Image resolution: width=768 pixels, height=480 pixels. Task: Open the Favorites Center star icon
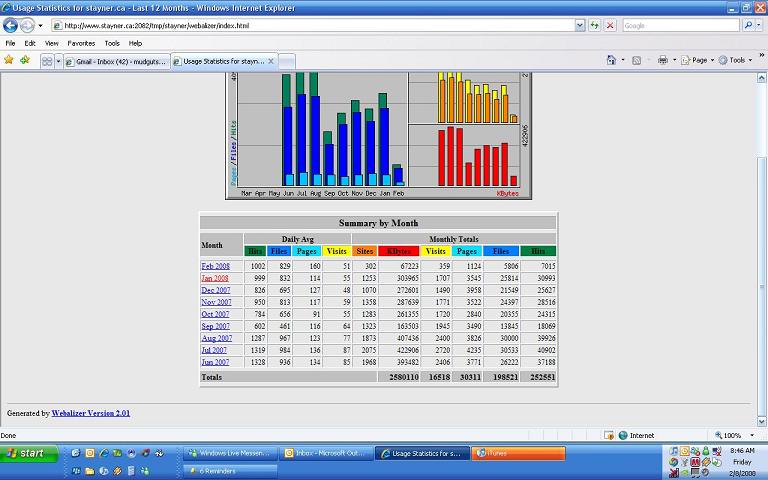tap(9, 60)
